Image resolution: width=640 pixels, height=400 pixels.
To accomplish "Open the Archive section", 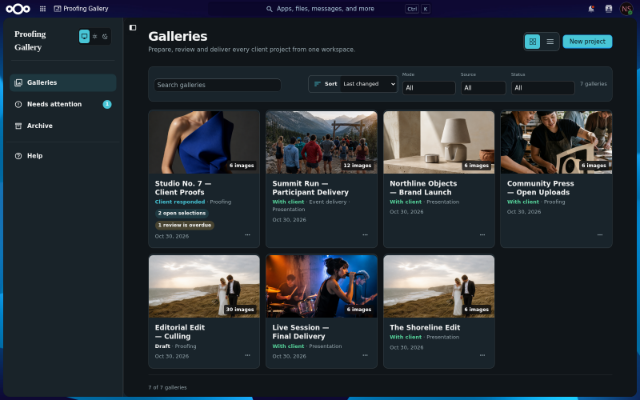I will pyautogui.click(x=63, y=126).
